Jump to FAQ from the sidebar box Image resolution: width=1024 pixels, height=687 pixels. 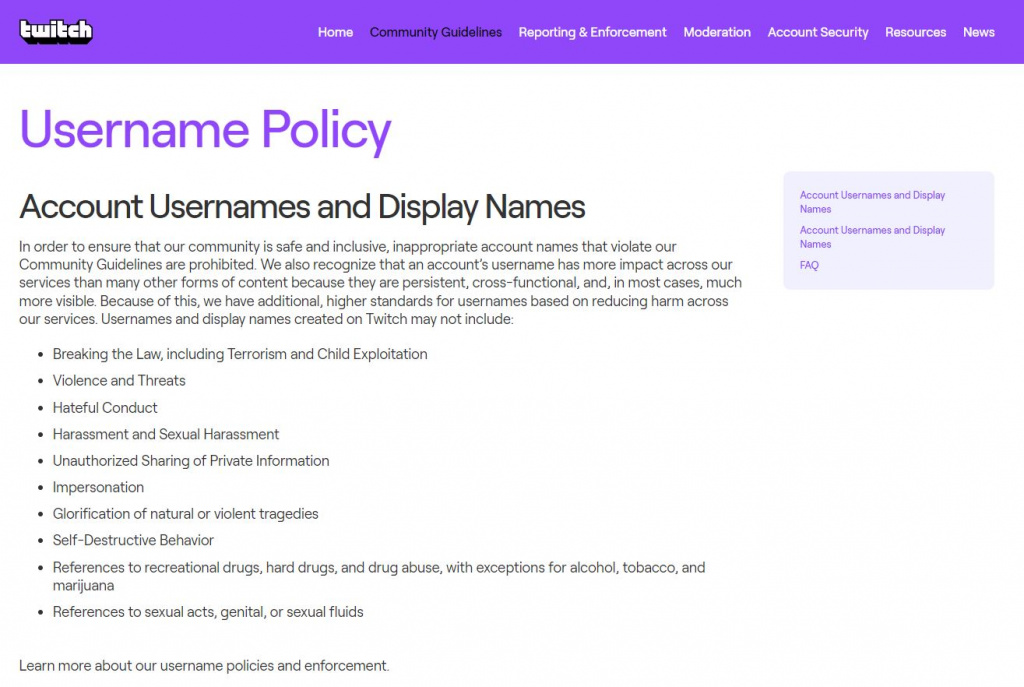click(x=809, y=265)
